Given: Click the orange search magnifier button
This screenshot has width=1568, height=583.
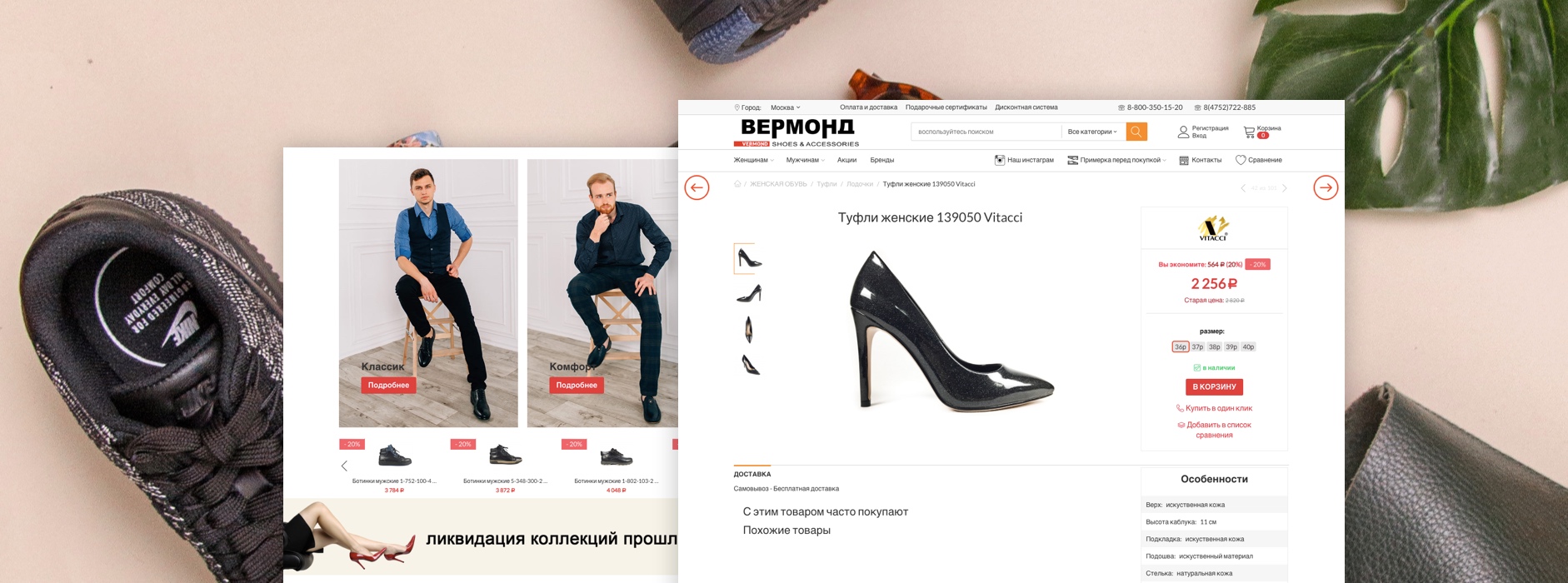Looking at the screenshot, I should coord(1136,132).
